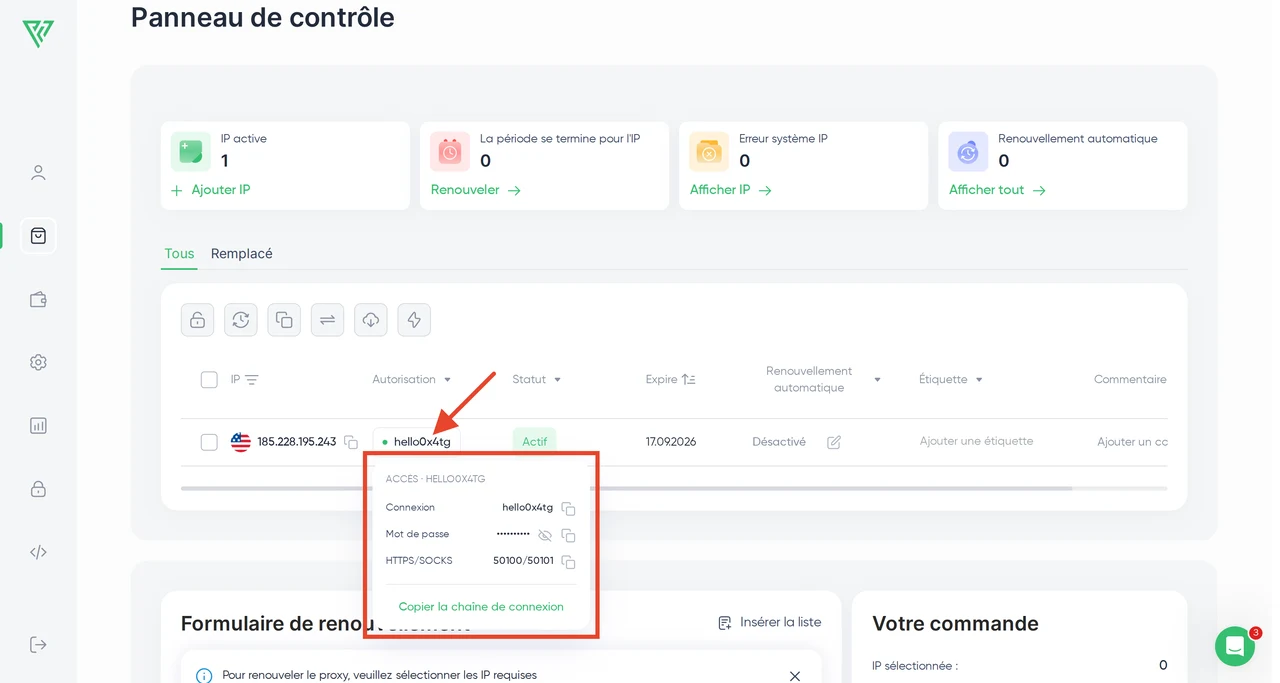Click the Désactivé auto-renewal text
This screenshot has height=683, width=1280.
[779, 442]
